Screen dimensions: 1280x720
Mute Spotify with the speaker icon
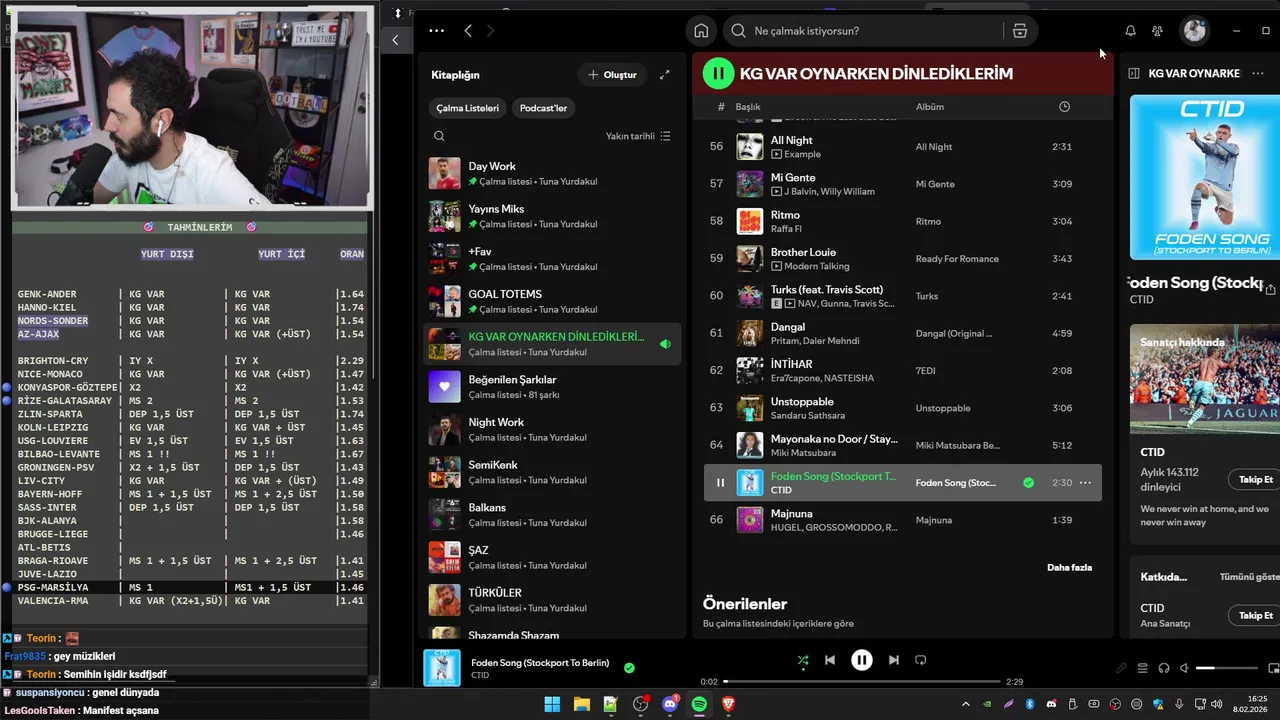(x=1184, y=668)
